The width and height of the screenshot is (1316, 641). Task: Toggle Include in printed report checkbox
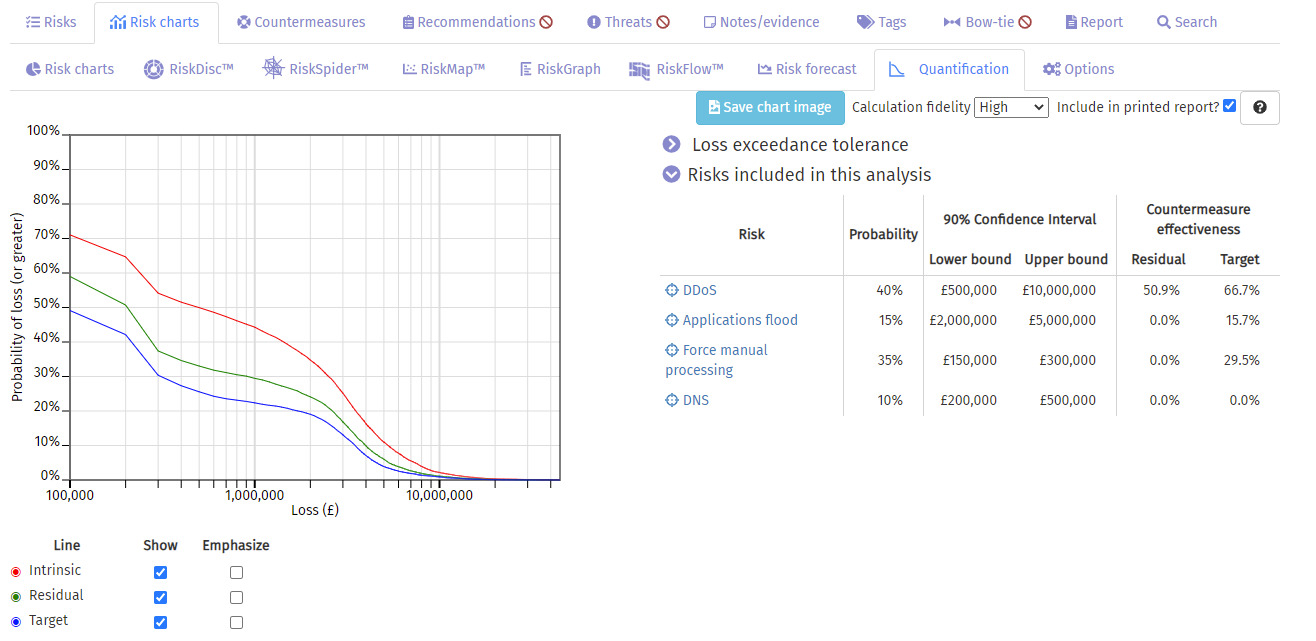pyautogui.click(x=1229, y=106)
